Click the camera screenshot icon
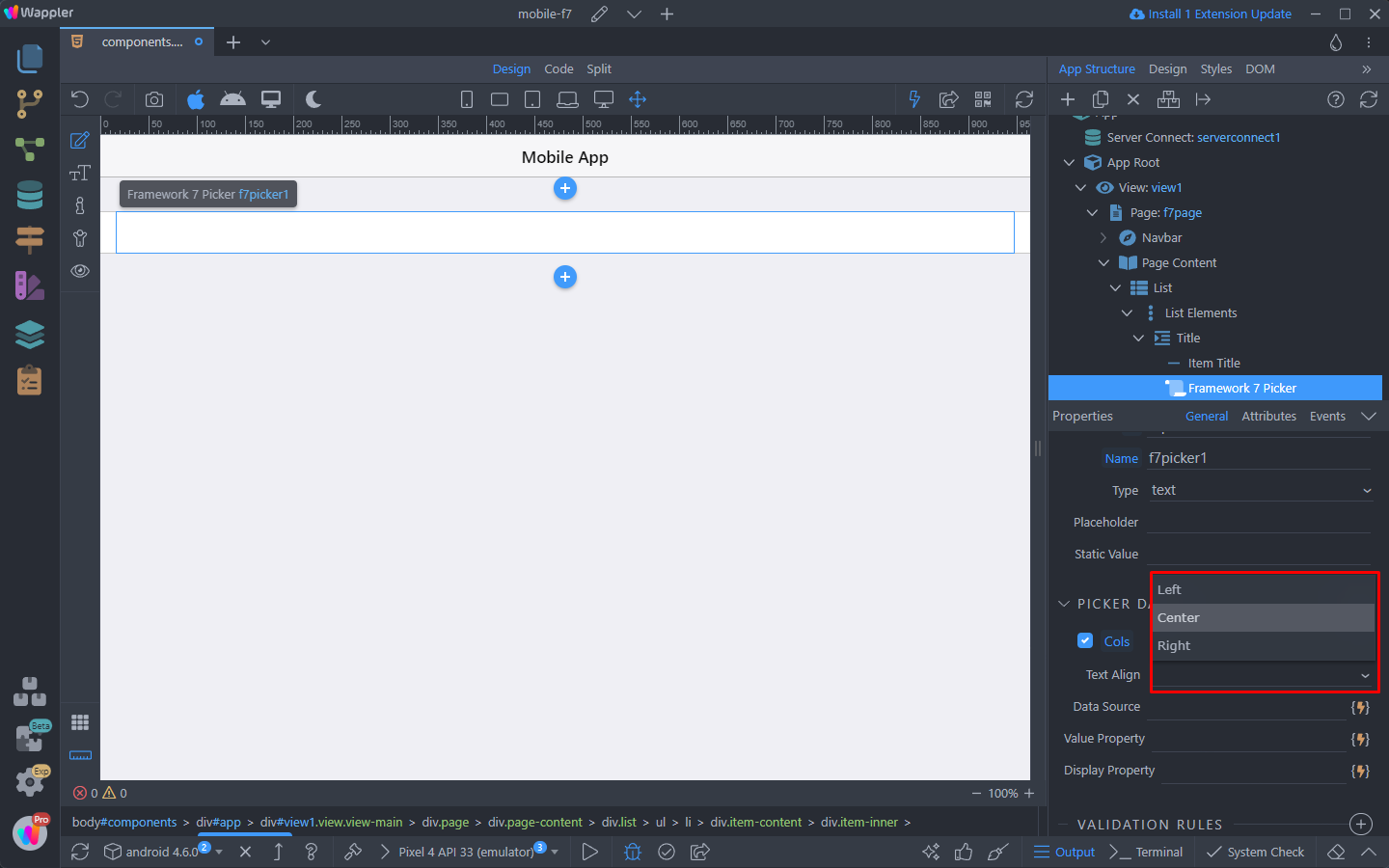1389x868 pixels. 154,99
